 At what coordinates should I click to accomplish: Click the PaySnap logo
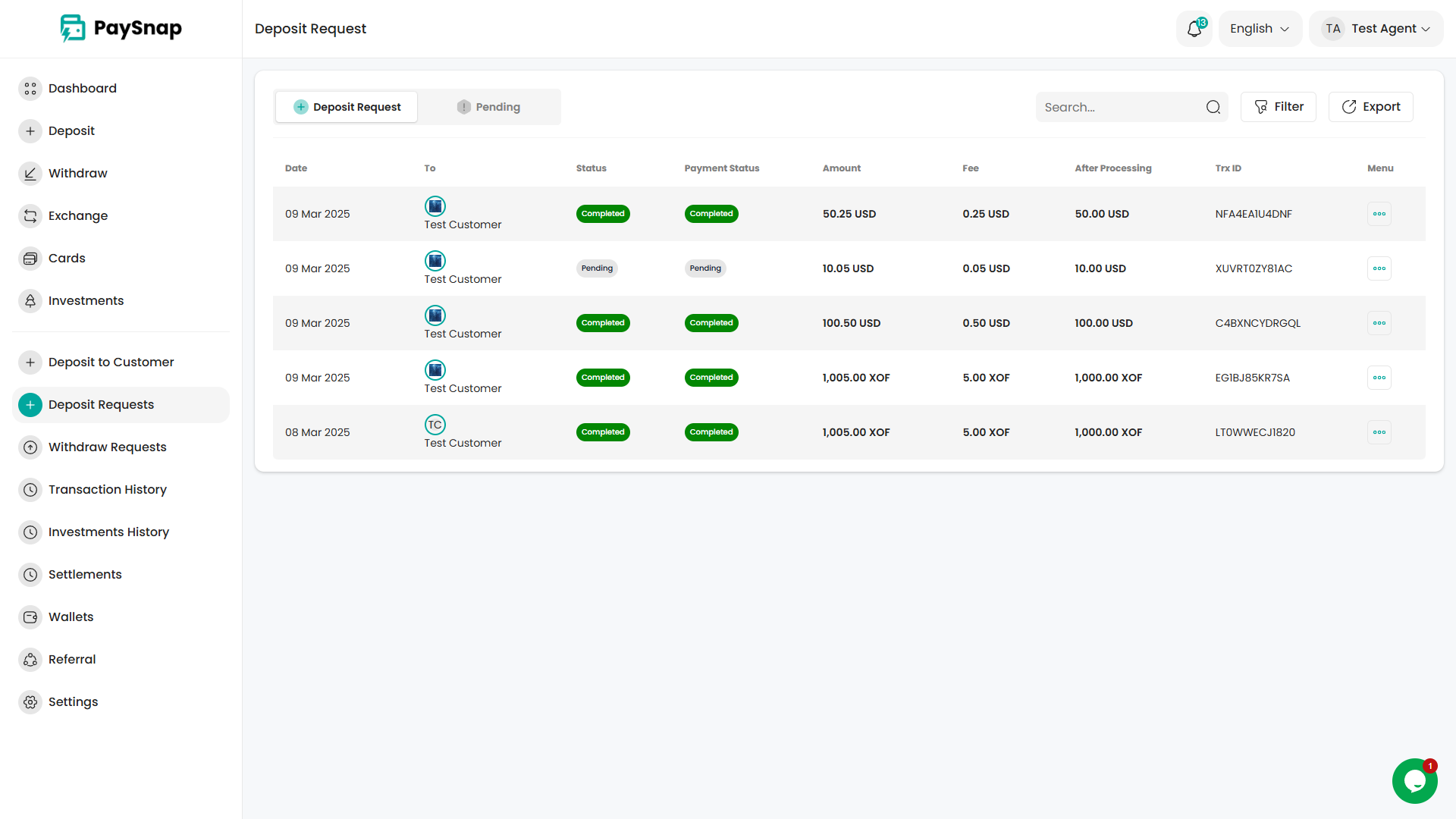(x=121, y=29)
